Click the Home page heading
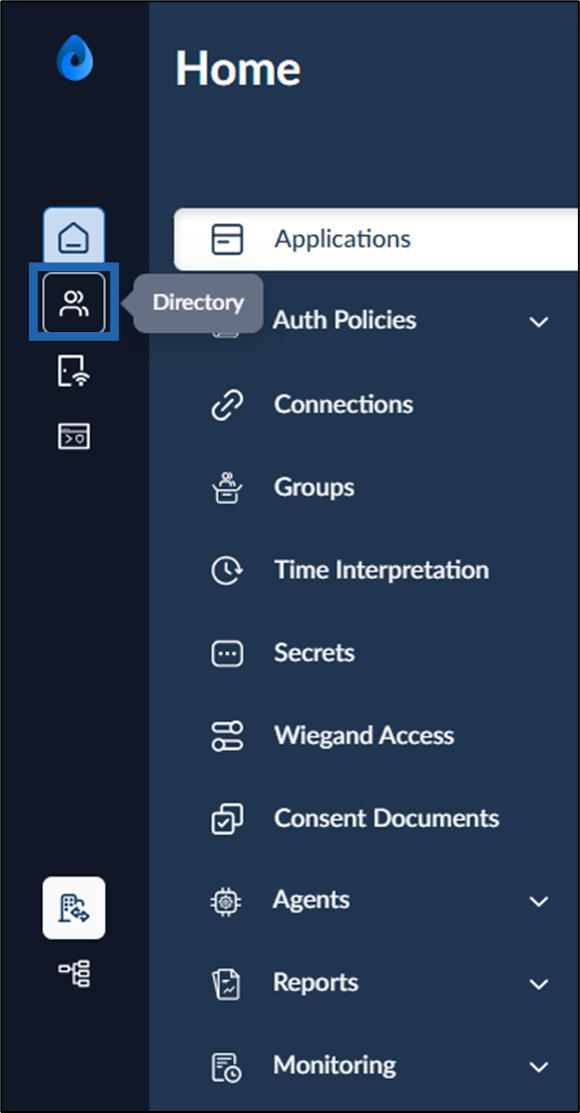Screen dimensions: 580x1113 (x=238, y=68)
